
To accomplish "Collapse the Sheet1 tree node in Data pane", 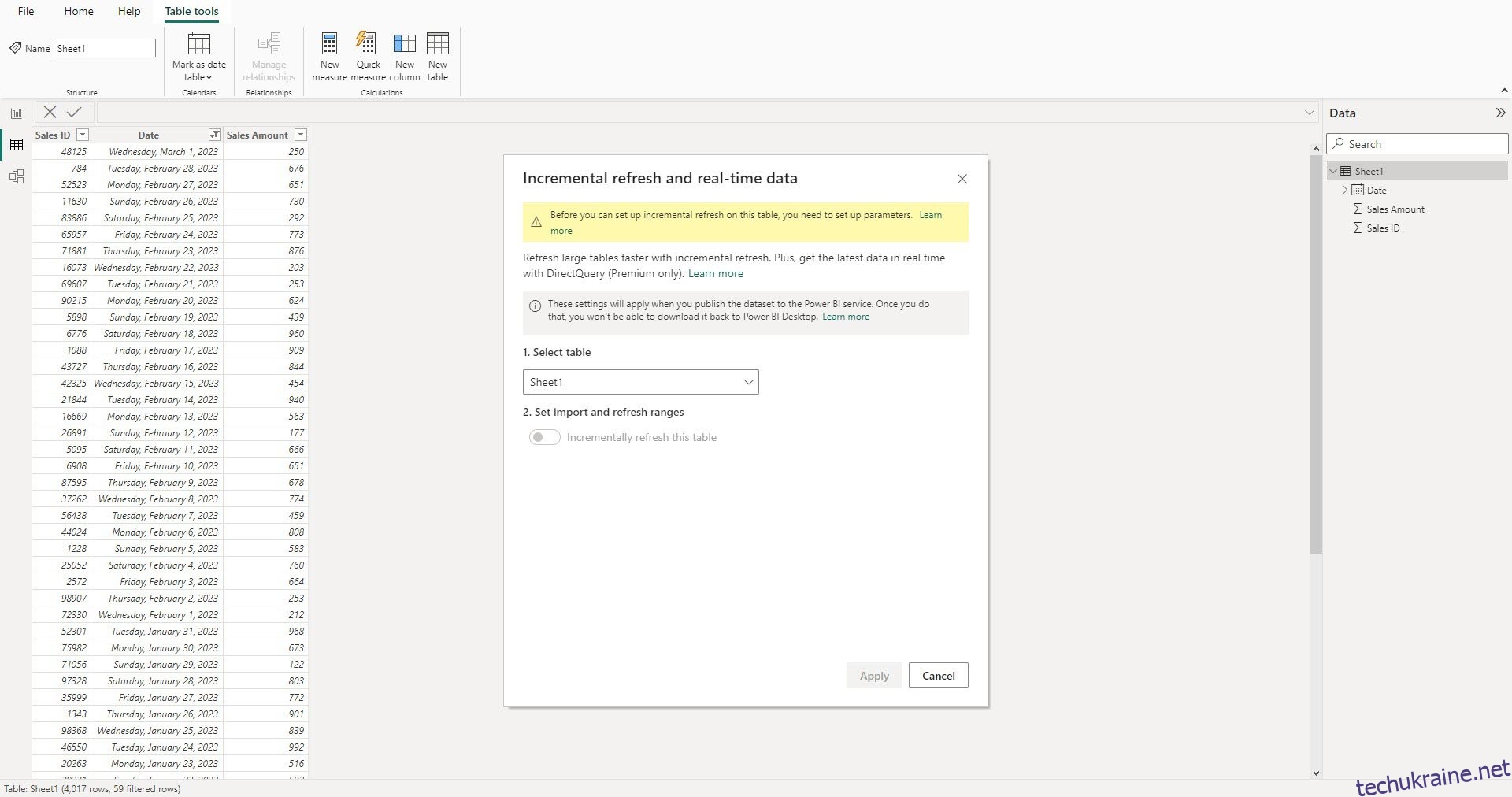I will coord(1333,171).
